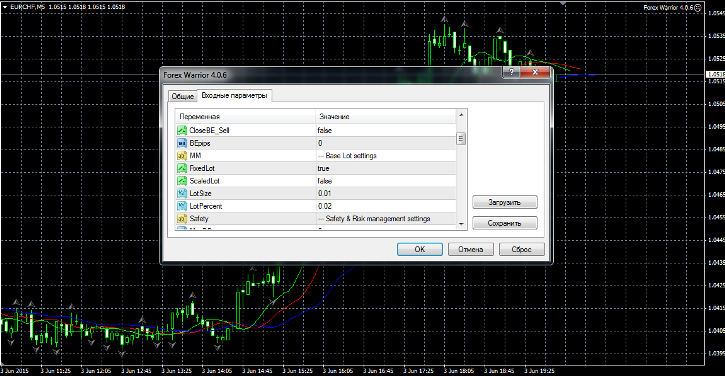Click the LotPercent double-value icon
The width and height of the screenshot is (725, 376).
click(x=182, y=206)
